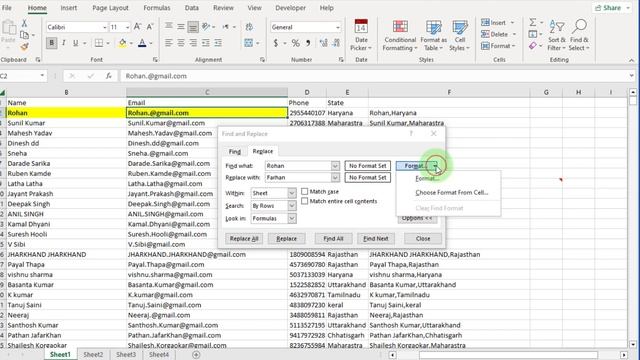This screenshot has width=640, height=360.
Task: Decrease font size icon
Action: tap(150, 27)
